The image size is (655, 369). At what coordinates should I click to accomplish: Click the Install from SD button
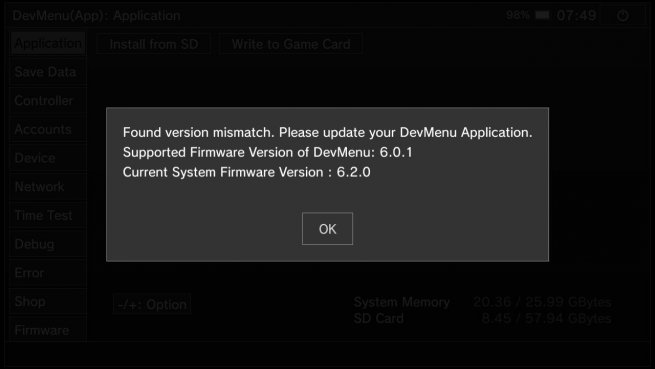click(154, 44)
